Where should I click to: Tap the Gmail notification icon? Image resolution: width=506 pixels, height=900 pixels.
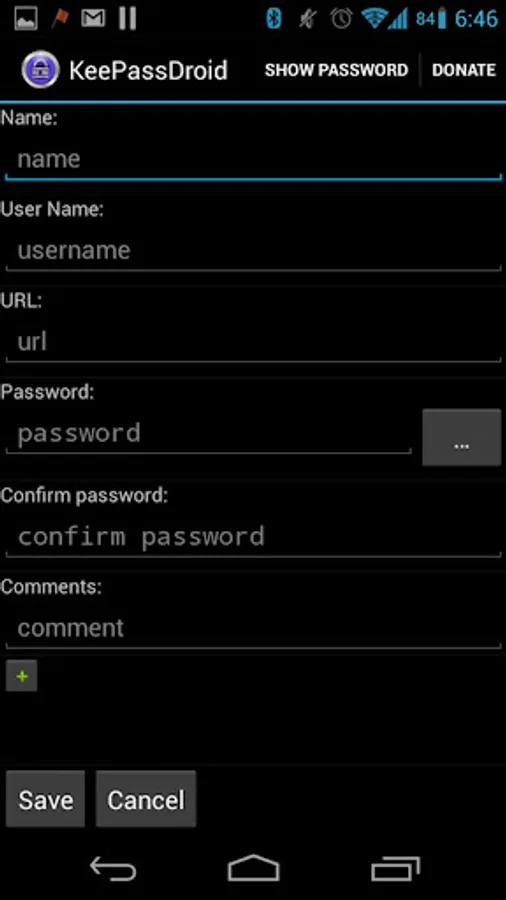[94, 19]
